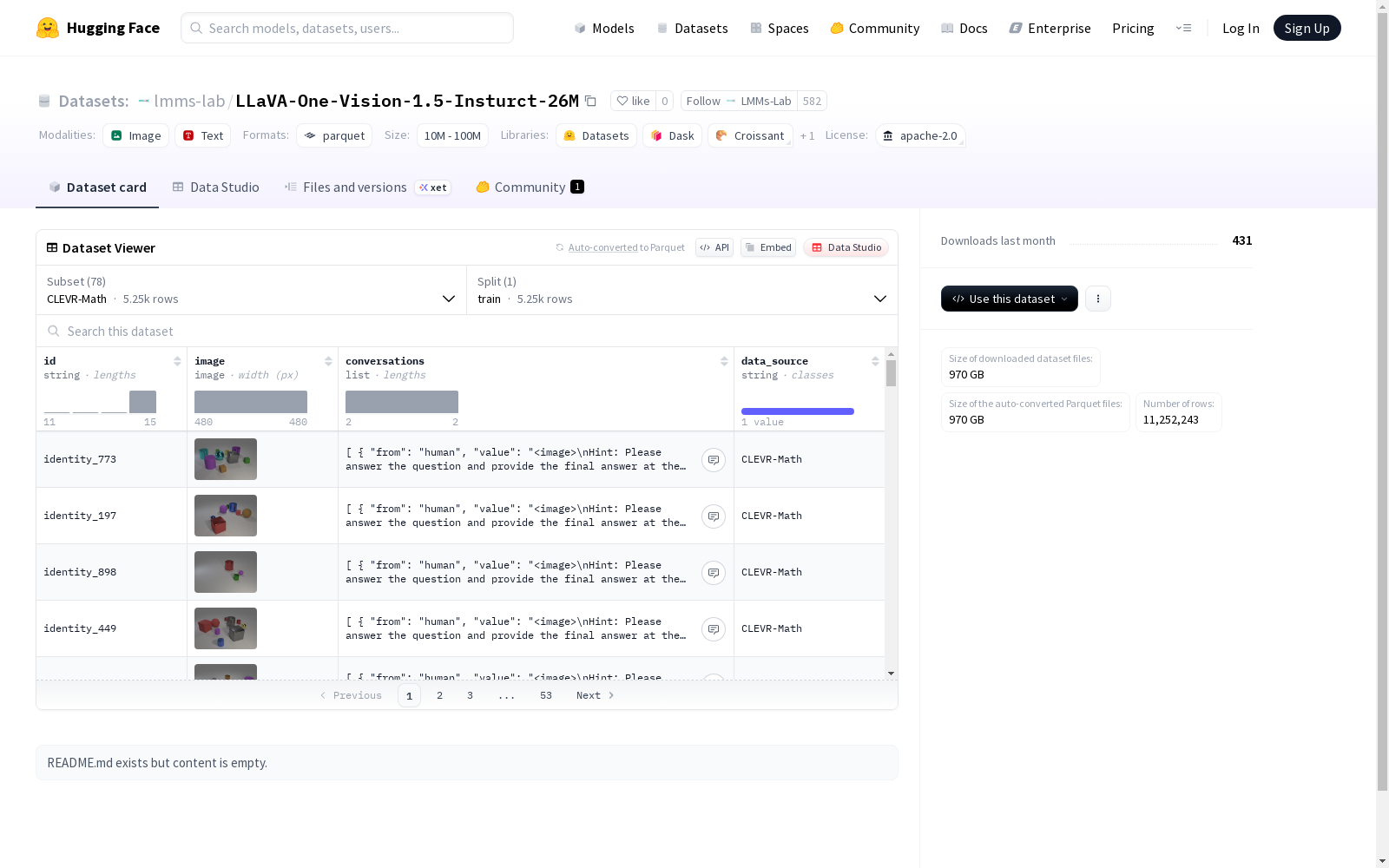Switch to the Data Studio tab
This screenshot has height=868, width=1389.
point(215,187)
